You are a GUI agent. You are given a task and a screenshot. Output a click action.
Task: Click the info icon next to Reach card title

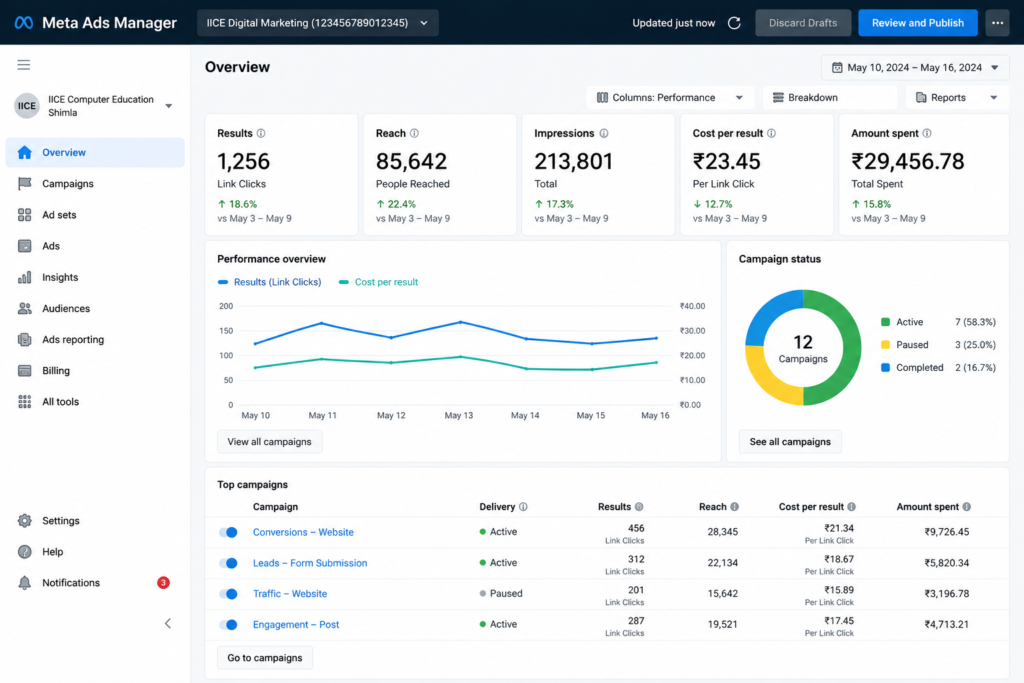click(414, 133)
